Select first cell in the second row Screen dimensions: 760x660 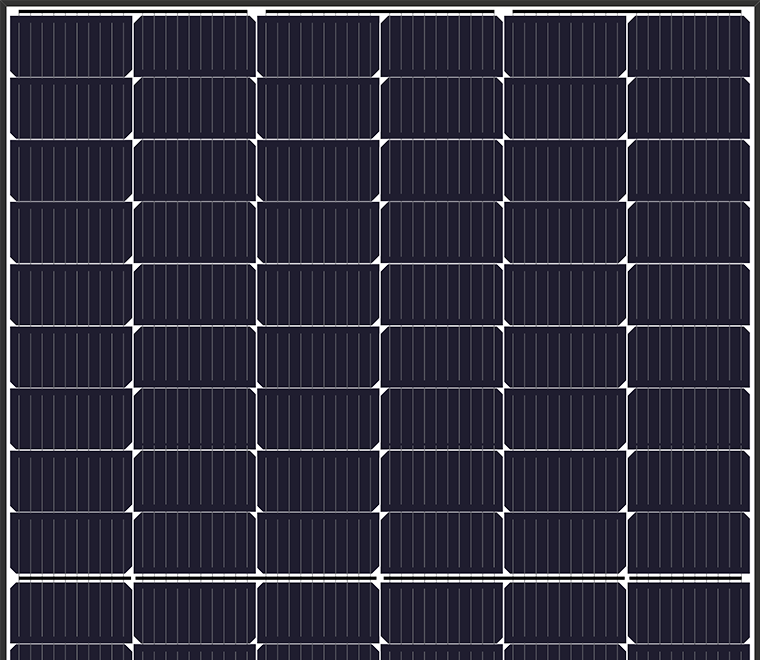coord(71,108)
